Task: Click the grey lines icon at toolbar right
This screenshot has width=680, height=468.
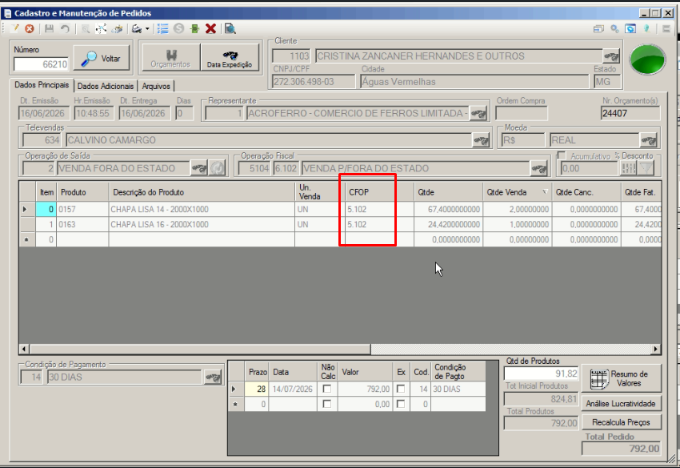Action: coord(667,29)
